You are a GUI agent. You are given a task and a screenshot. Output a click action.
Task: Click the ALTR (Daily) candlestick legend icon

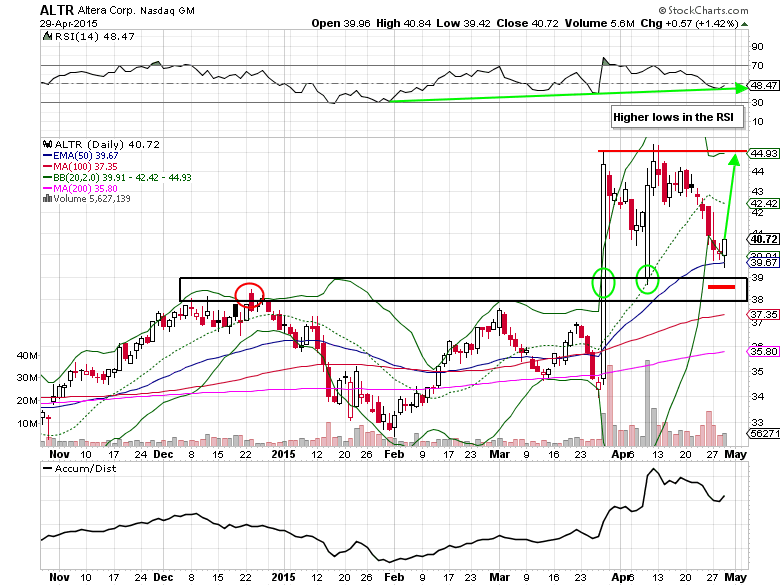point(46,143)
